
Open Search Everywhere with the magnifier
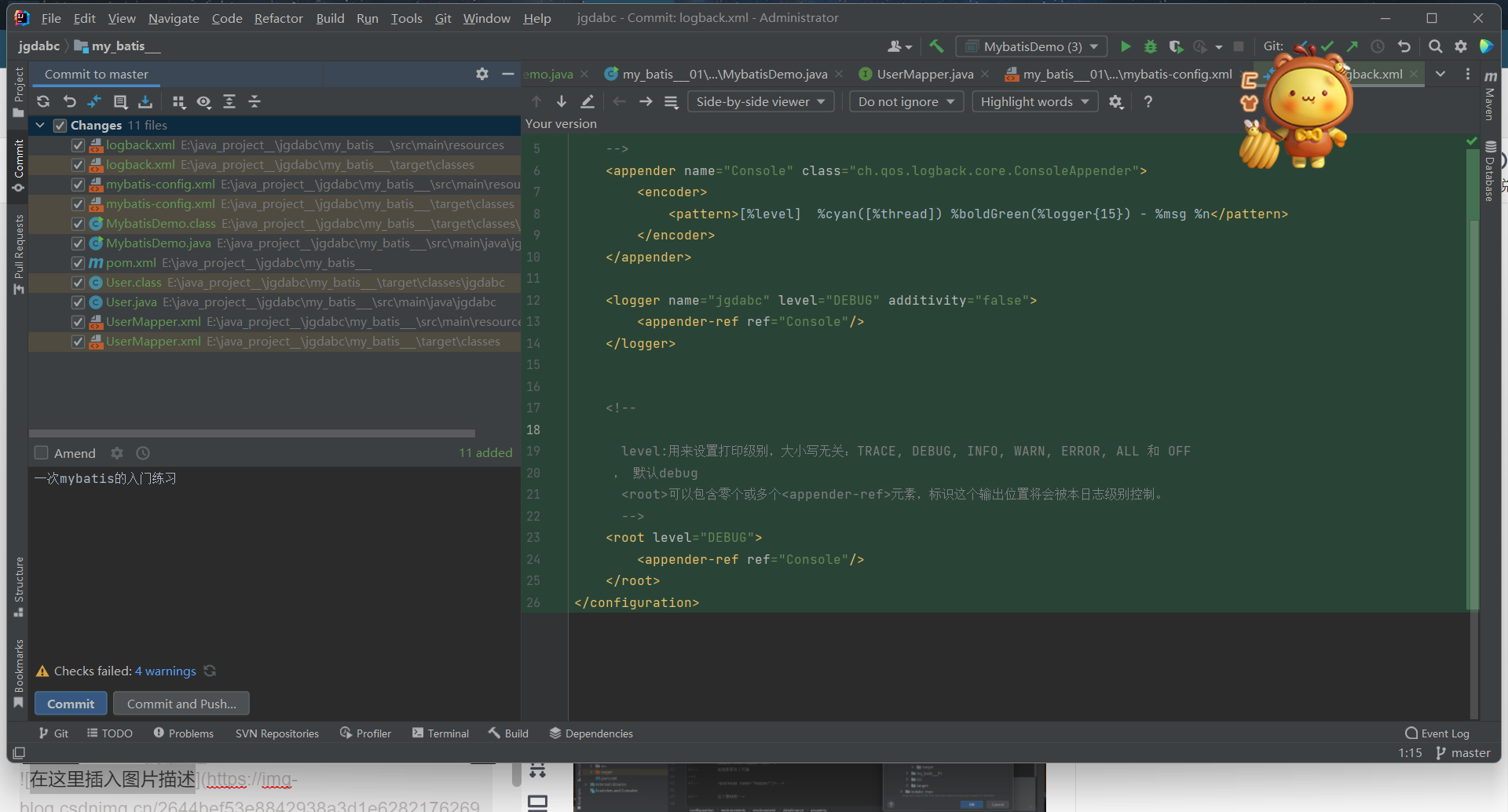pyautogui.click(x=1435, y=46)
